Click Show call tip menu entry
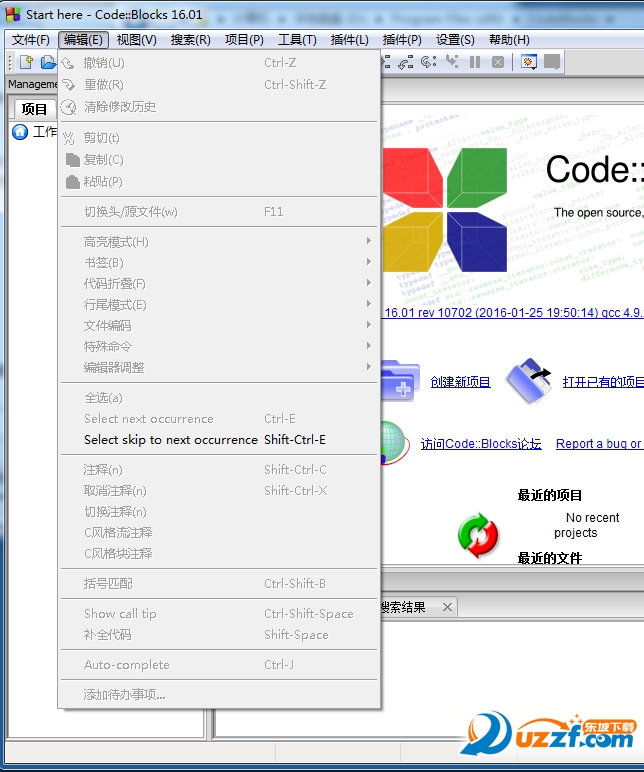 tap(219, 613)
